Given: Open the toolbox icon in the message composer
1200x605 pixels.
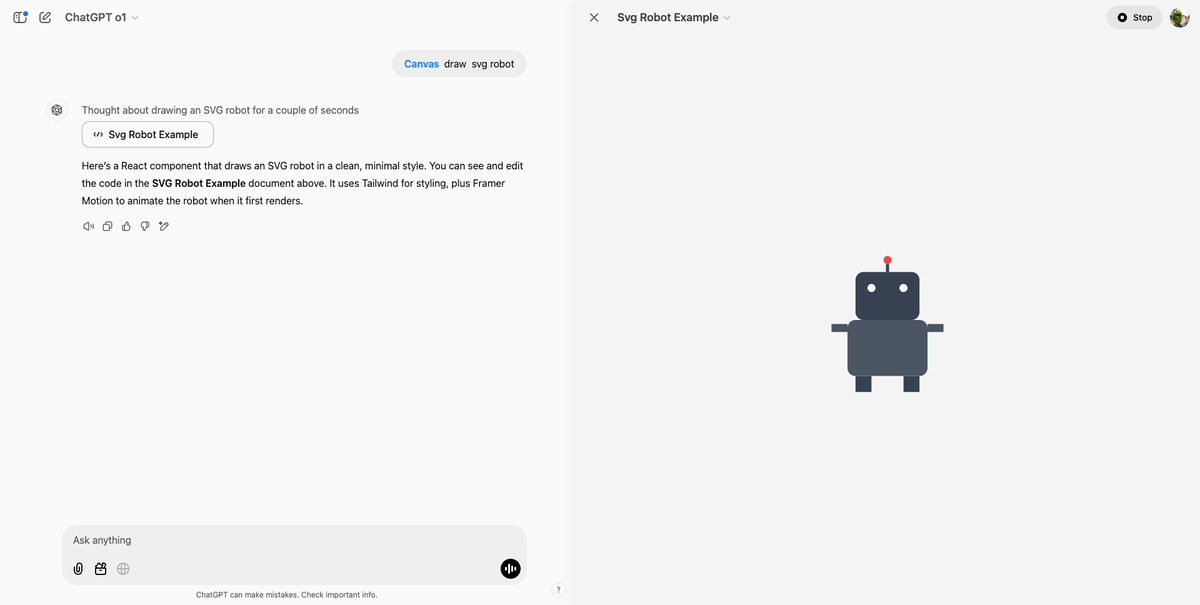Looking at the screenshot, I should click(x=100, y=568).
